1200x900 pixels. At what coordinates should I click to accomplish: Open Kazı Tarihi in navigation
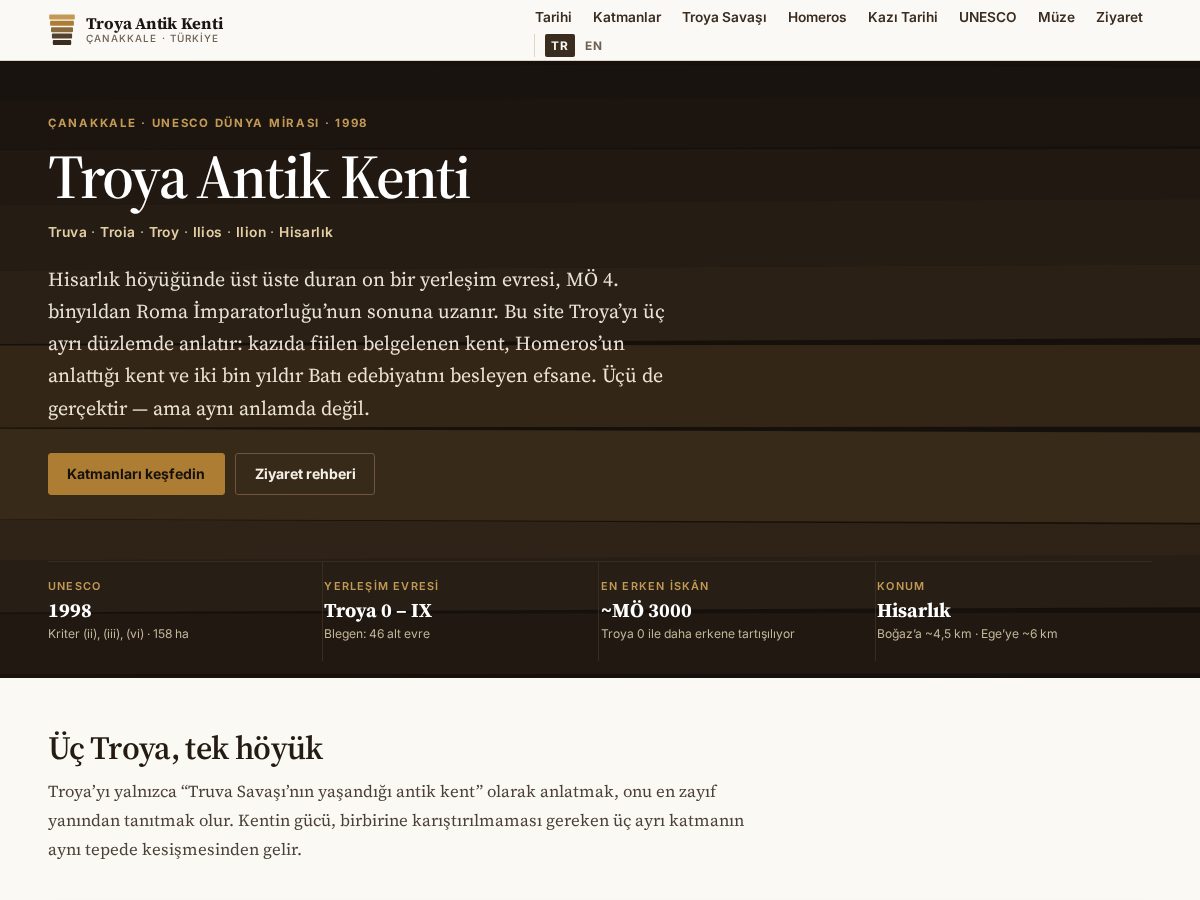pos(903,17)
